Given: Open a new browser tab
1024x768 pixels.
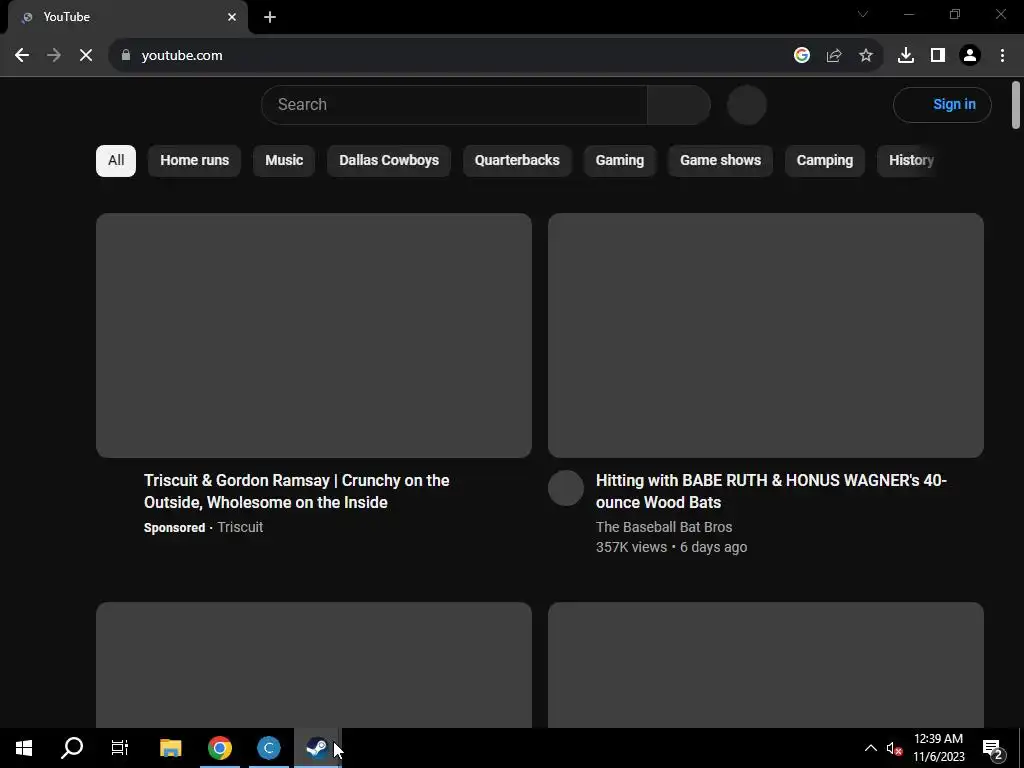Looking at the screenshot, I should pyautogui.click(x=270, y=17).
